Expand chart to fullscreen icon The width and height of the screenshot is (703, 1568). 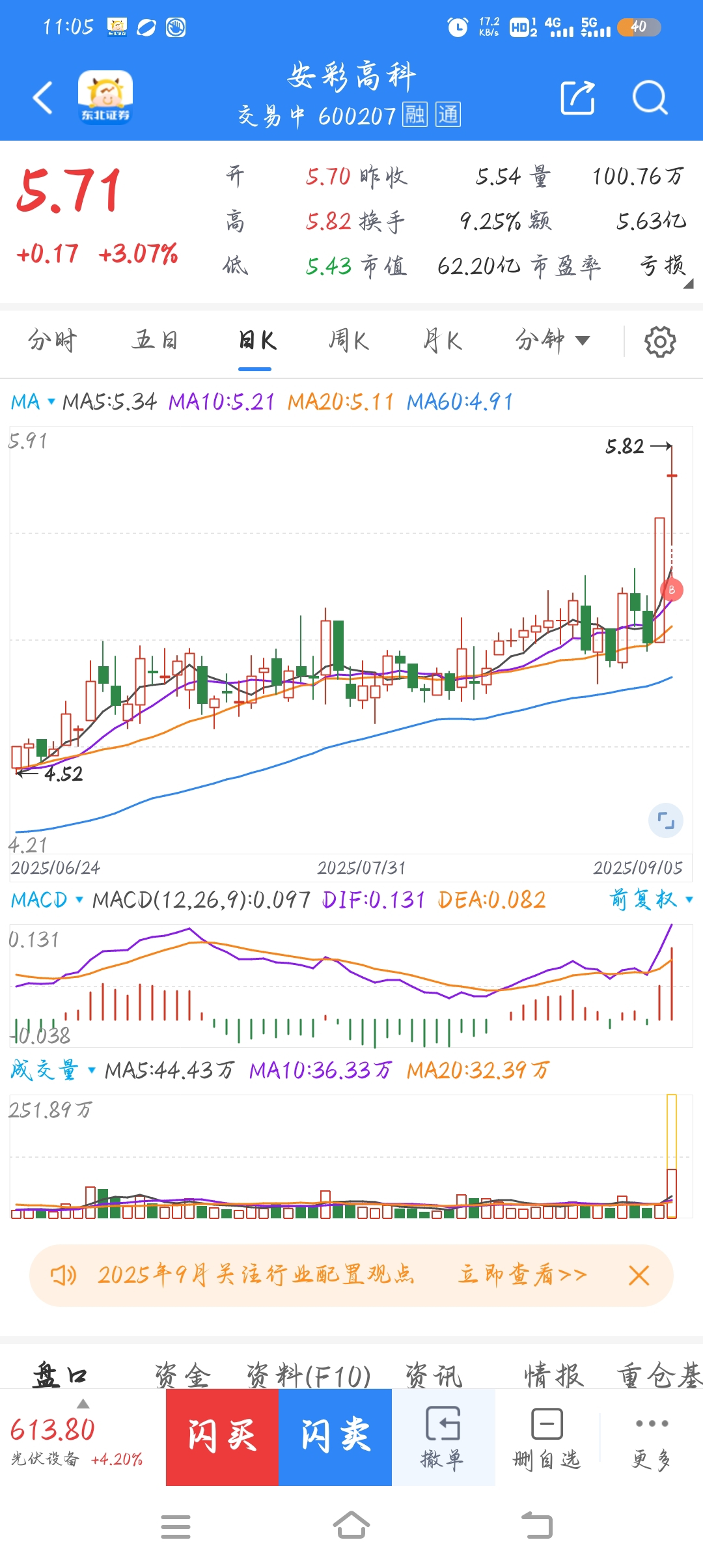666,820
